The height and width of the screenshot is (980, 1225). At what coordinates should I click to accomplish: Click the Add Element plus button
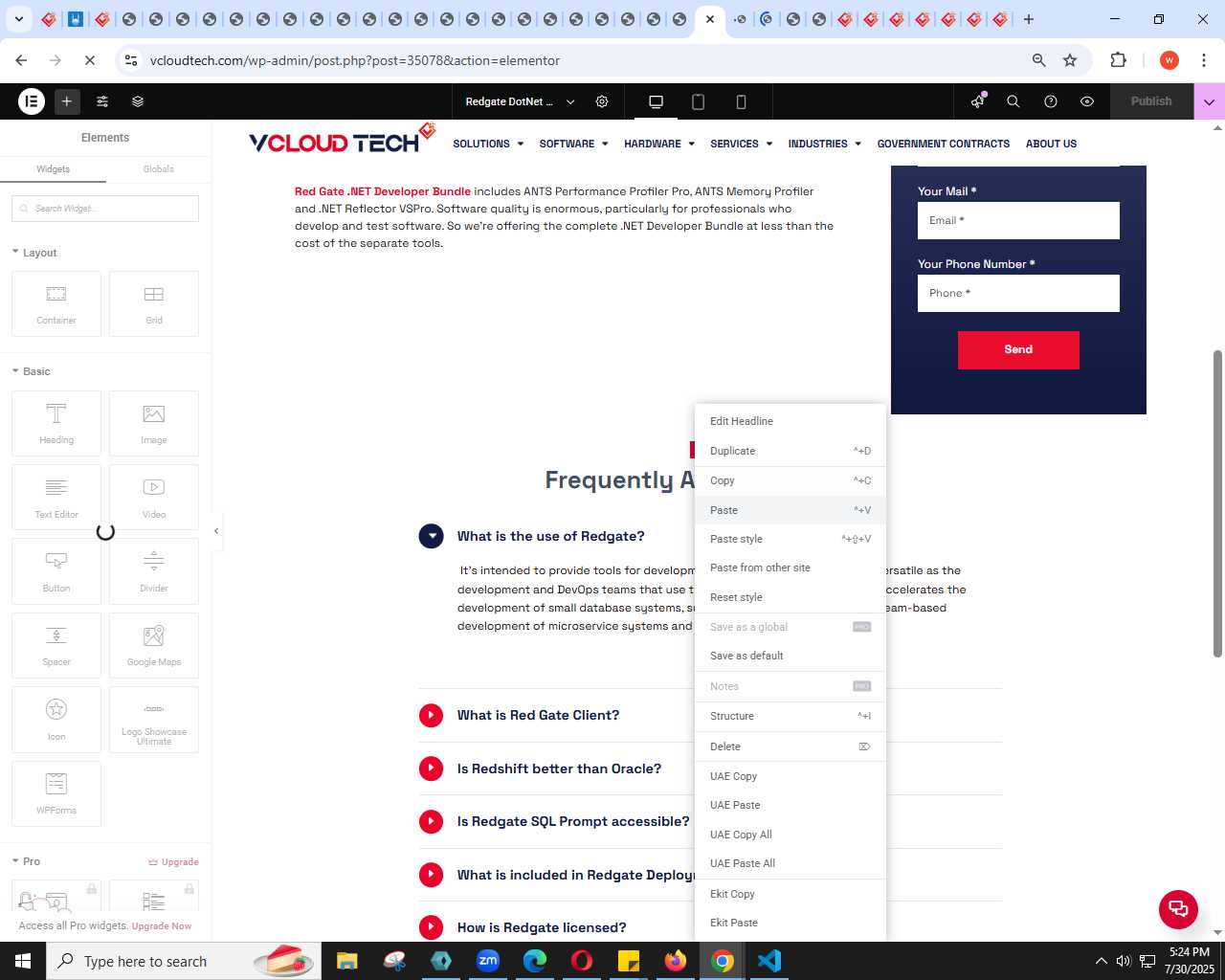pos(67,101)
